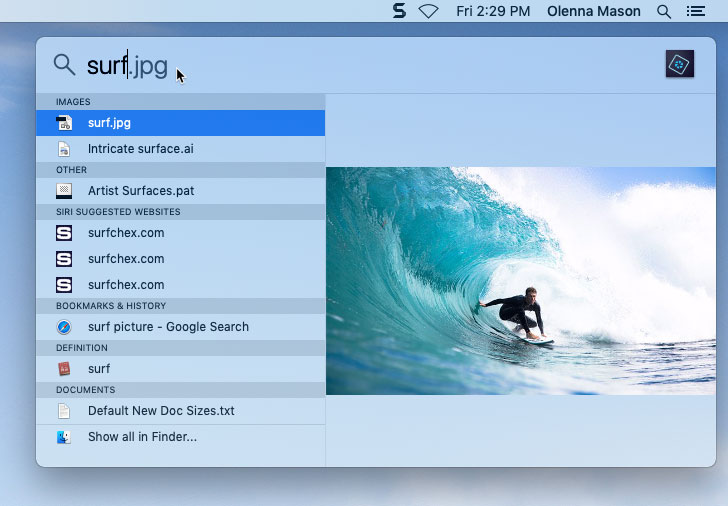Click the Finder icon beside Show all
728x506 pixels.
(x=64, y=437)
